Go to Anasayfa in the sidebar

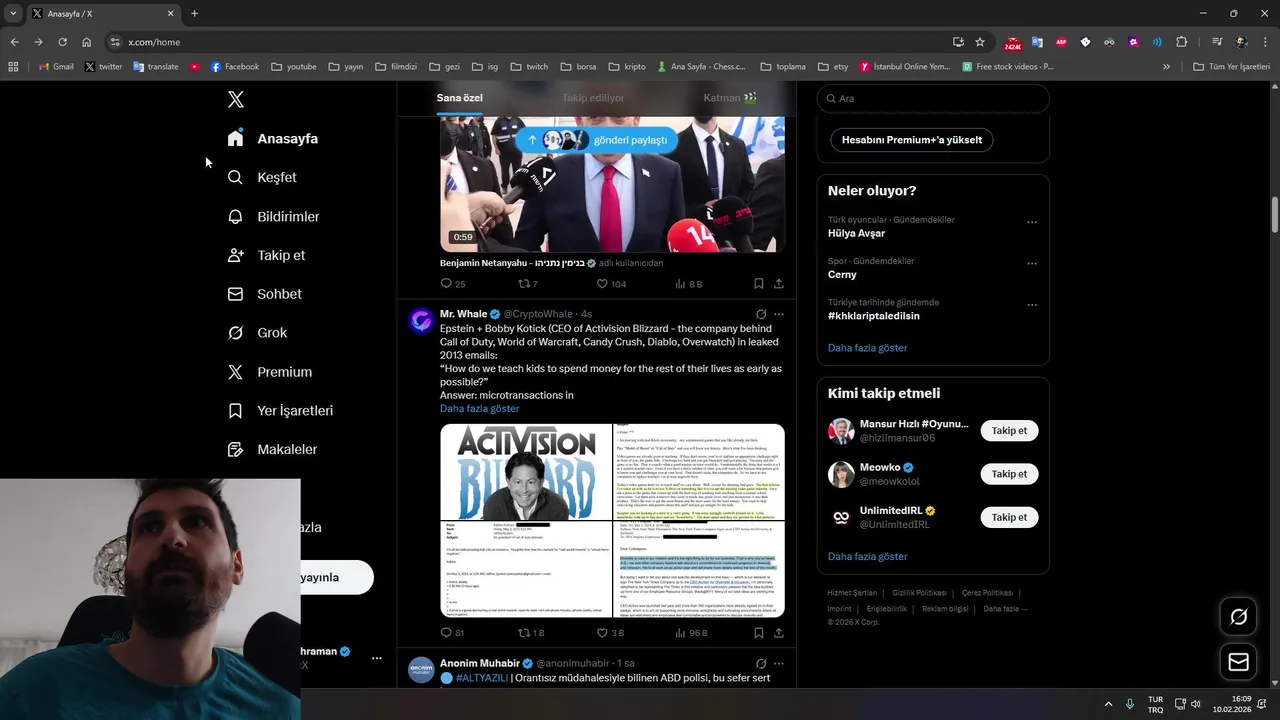tap(273, 138)
